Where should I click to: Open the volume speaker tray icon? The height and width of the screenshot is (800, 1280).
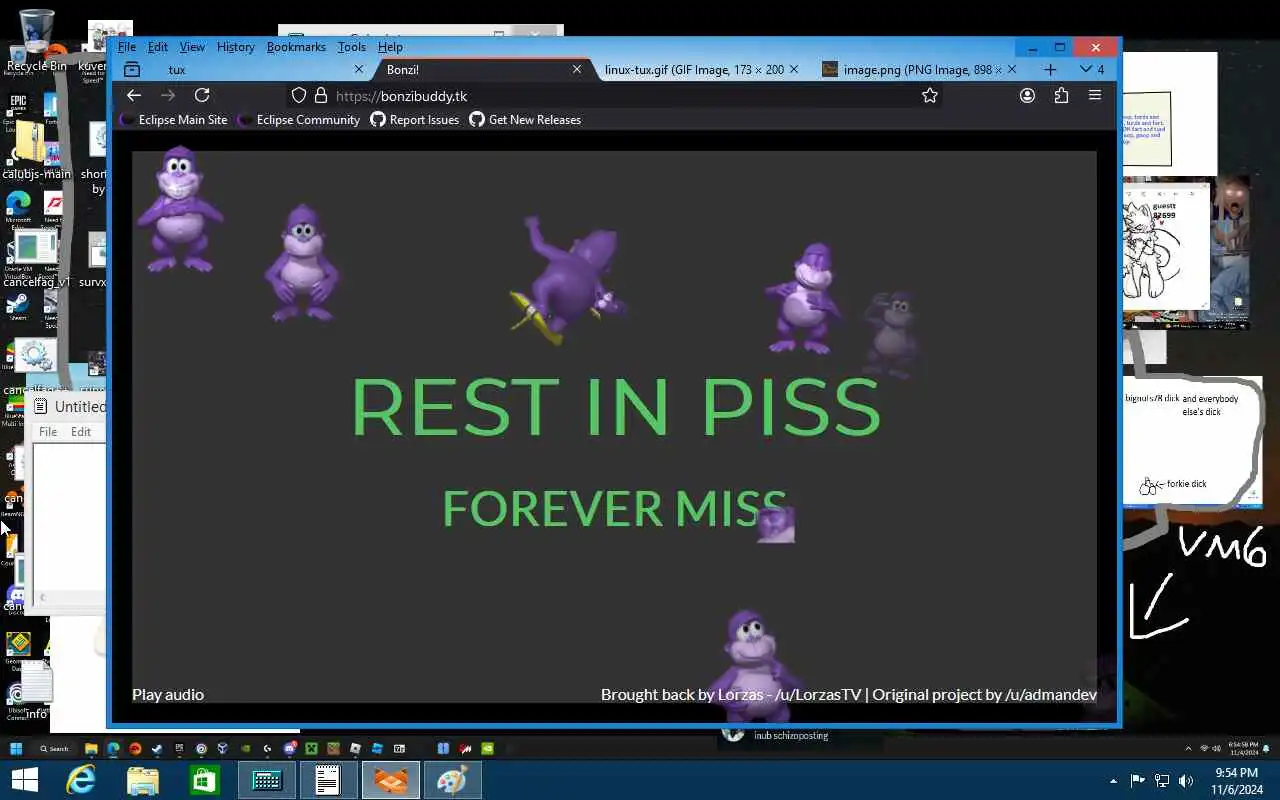[x=1186, y=781]
